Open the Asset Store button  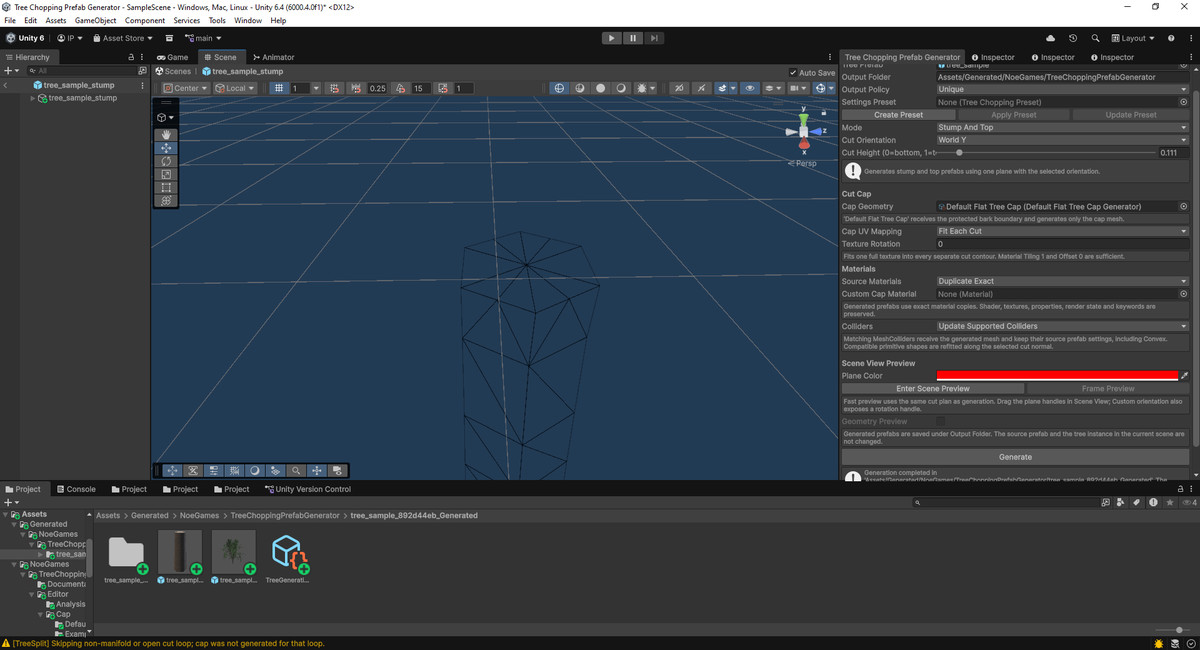(x=123, y=38)
